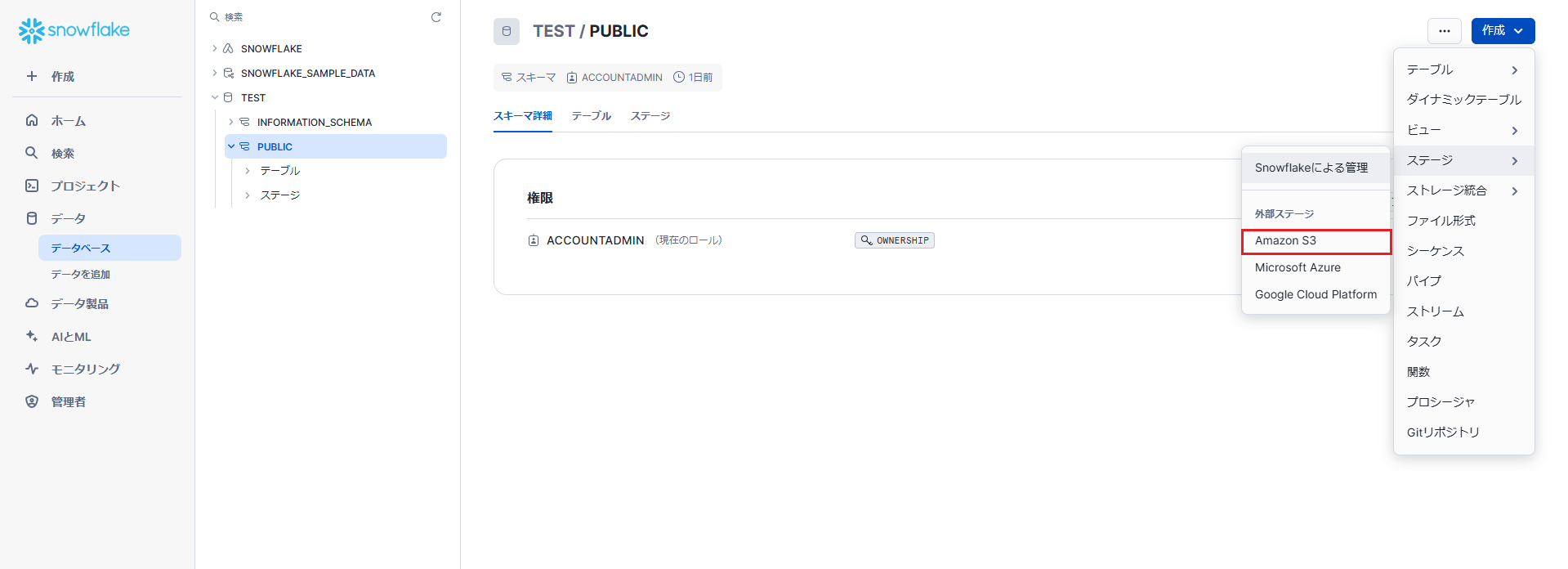Choose タスク from create menu
The image size is (1568, 569).
pos(1463,342)
